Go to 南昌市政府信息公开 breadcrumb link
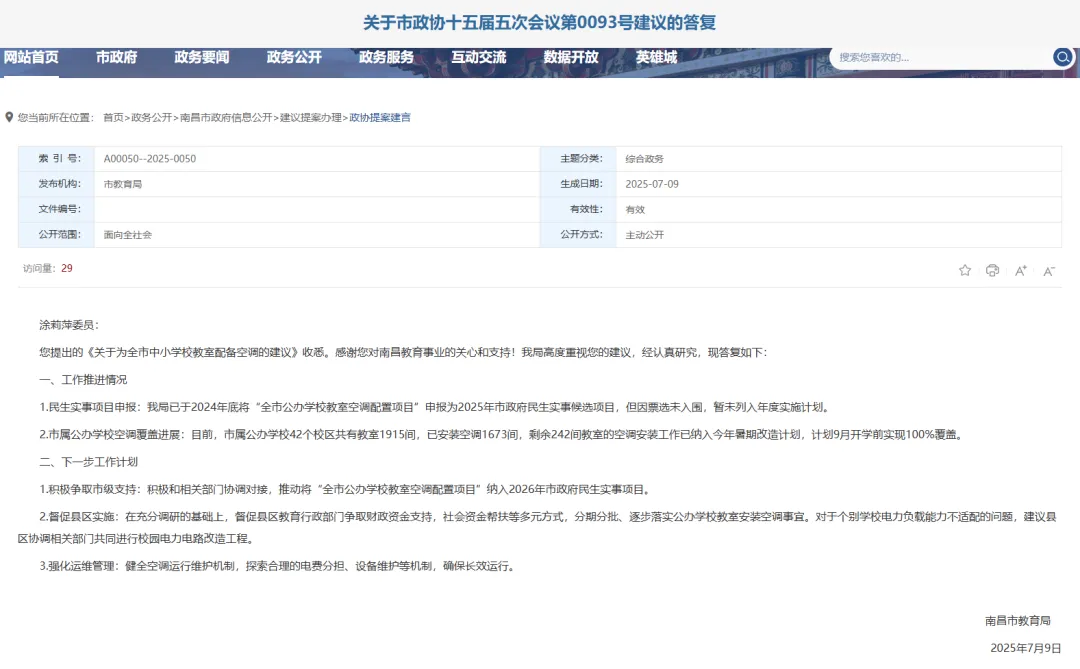Viewport: 1080px width, 669px height. (x=226, y=118)
